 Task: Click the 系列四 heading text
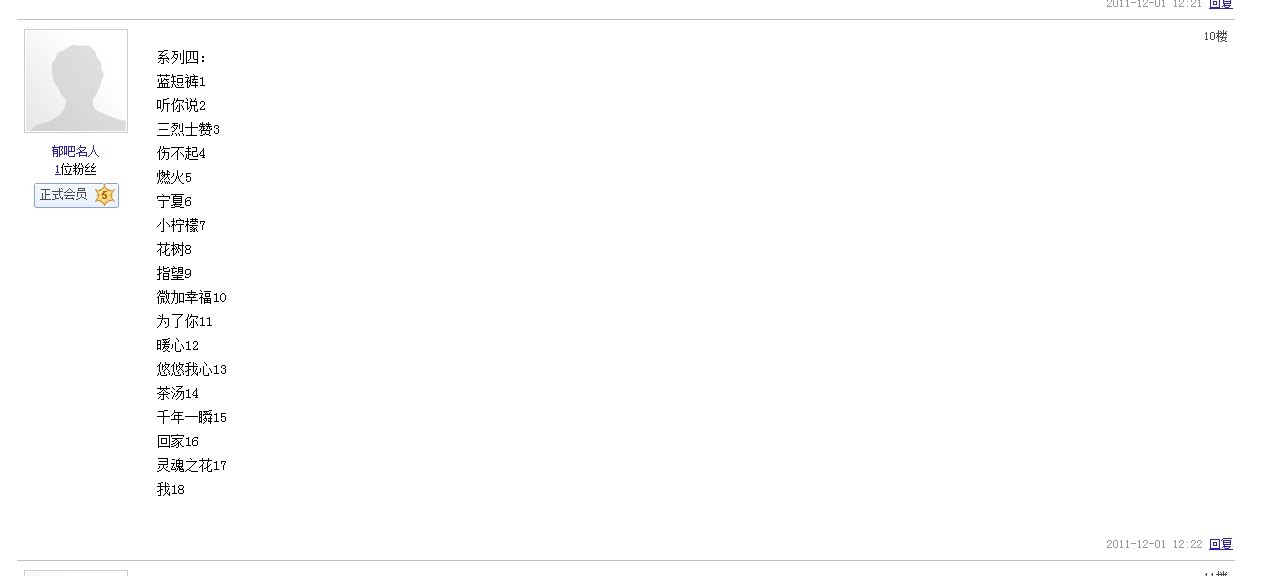tap(181, 57)
